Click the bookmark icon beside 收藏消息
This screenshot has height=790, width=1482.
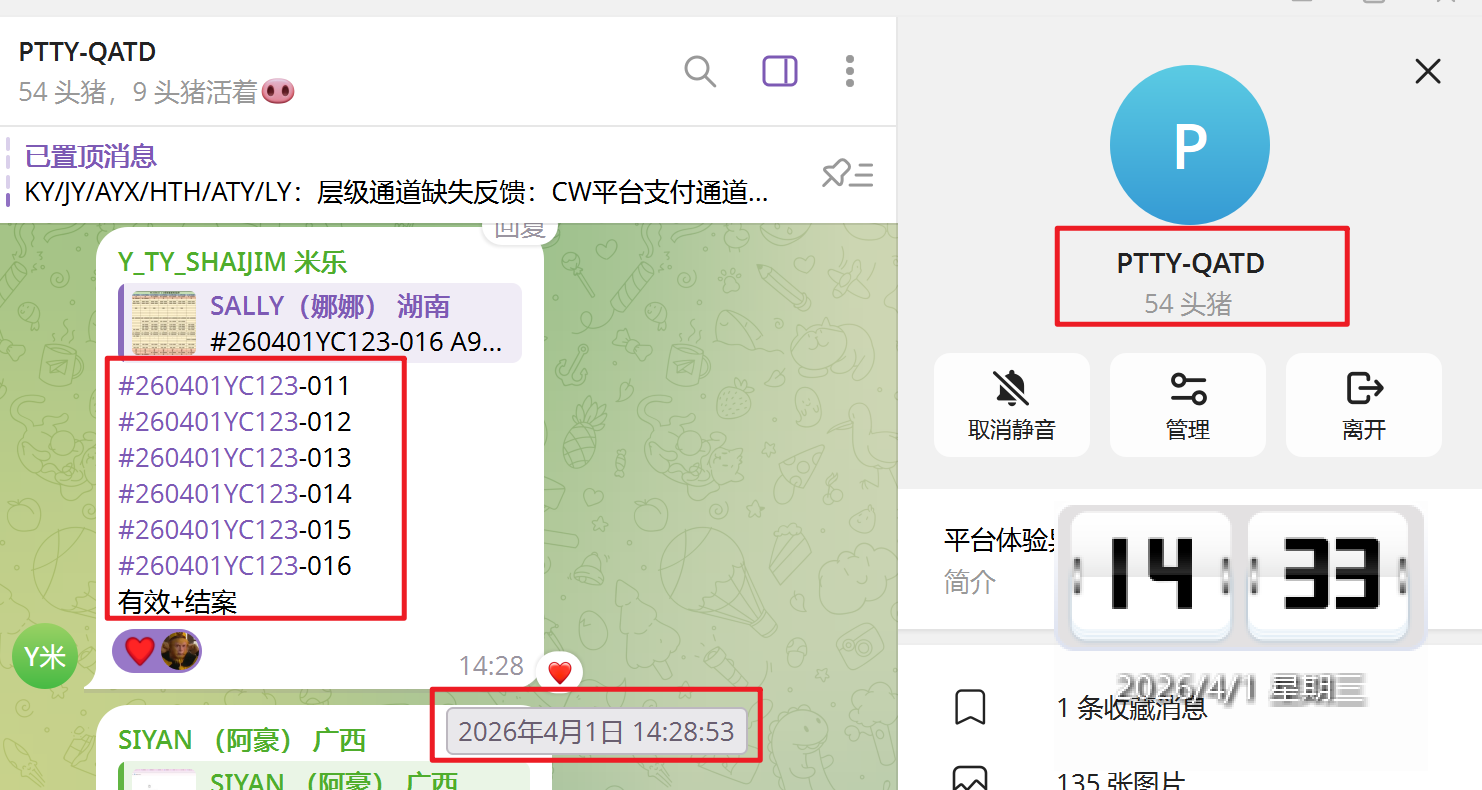(x=971, y=707)
